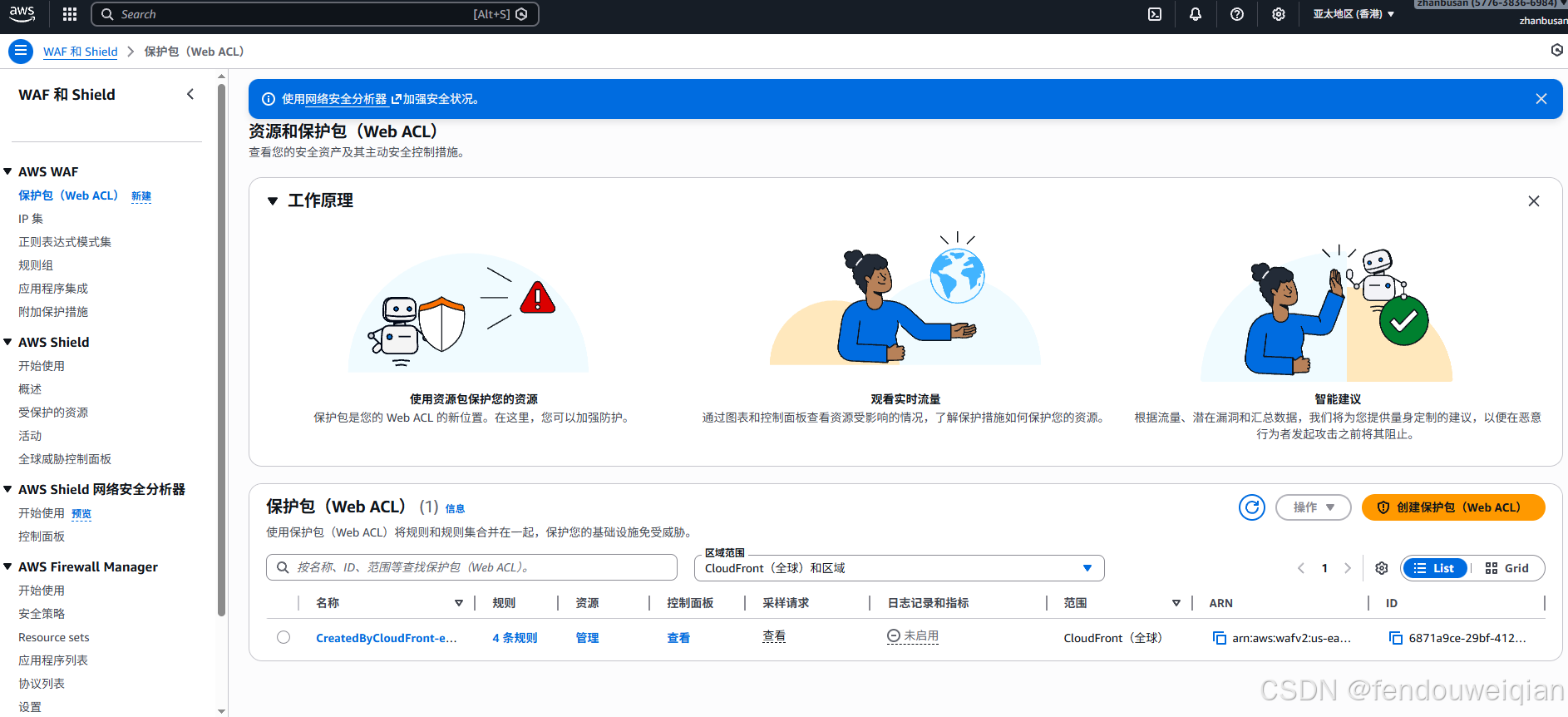Open 附加保护措施 in sidebar
This screenshot has width=1568, height=717.
tap(53, 312)
